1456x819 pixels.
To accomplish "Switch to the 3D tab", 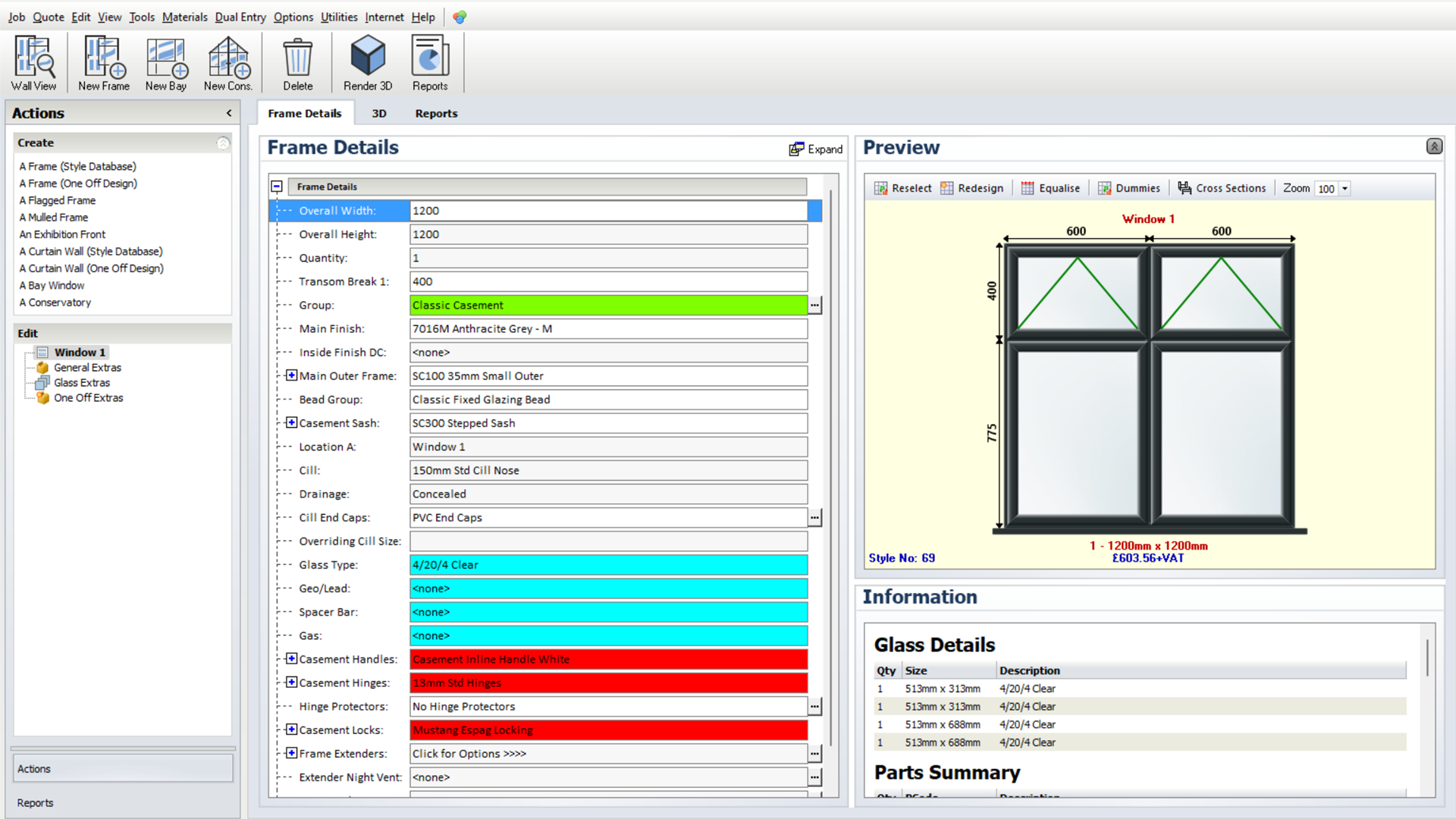I will [x=379, y=113].
